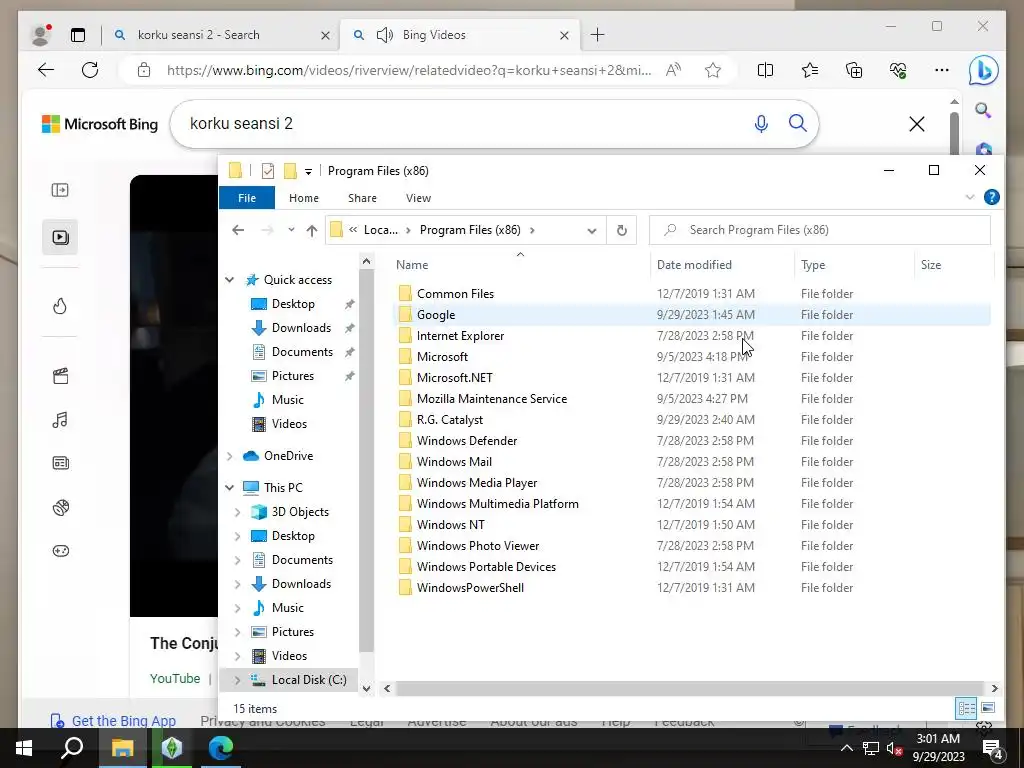Click Bing videos trending flame icon
Viewport: 1024px width, 768px height.
coord(60,306)
